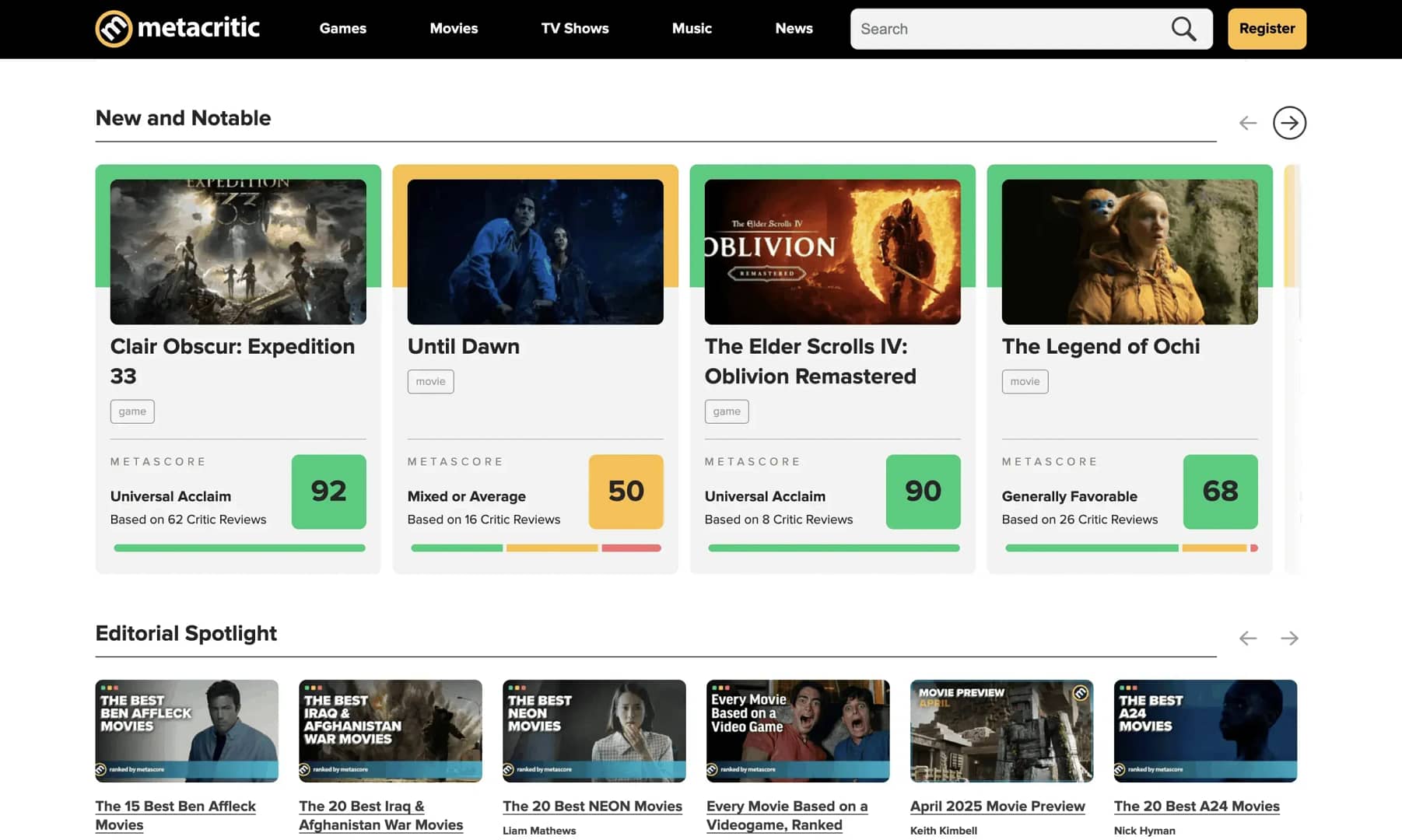
Task: Go to previous New and Notable items
Action: [x=1248, y=123]
